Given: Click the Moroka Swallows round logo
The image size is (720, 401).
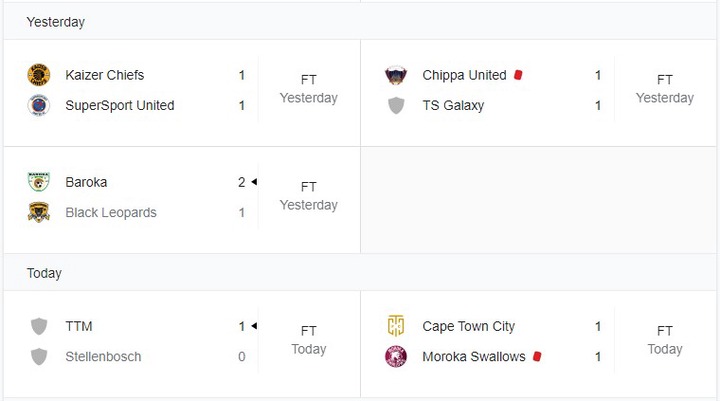Looking at the screenshot, I should (x=396, y=356).
